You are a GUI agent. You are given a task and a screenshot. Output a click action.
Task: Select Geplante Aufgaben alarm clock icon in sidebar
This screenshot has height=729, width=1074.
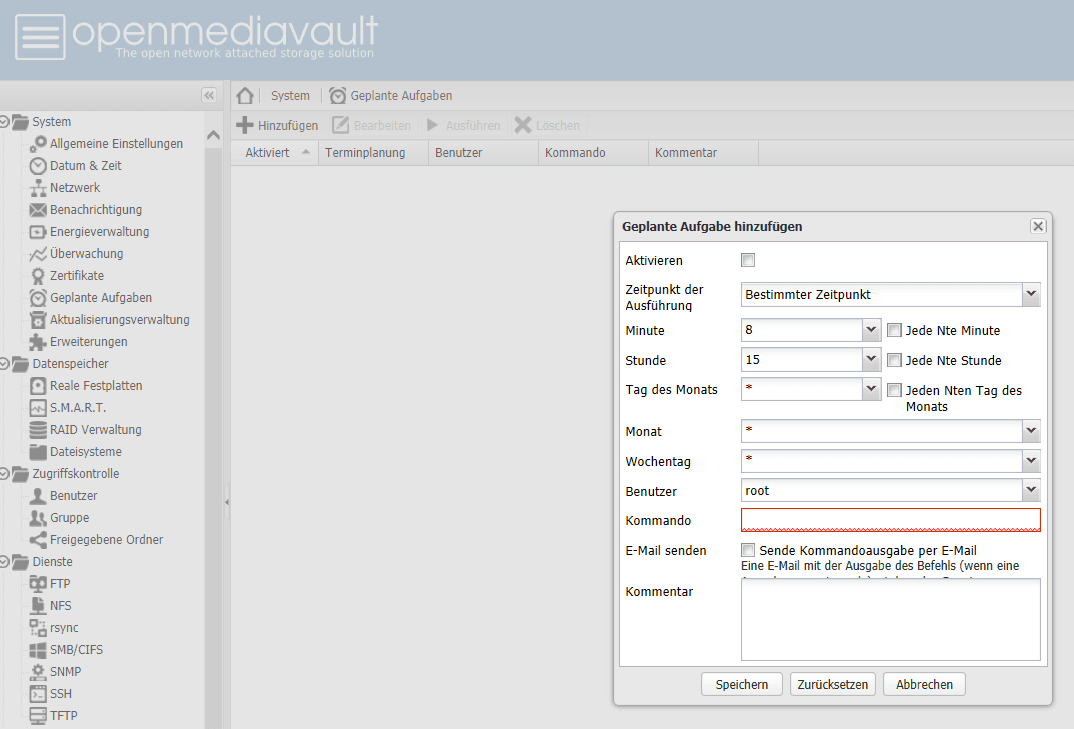pos(38,297)
